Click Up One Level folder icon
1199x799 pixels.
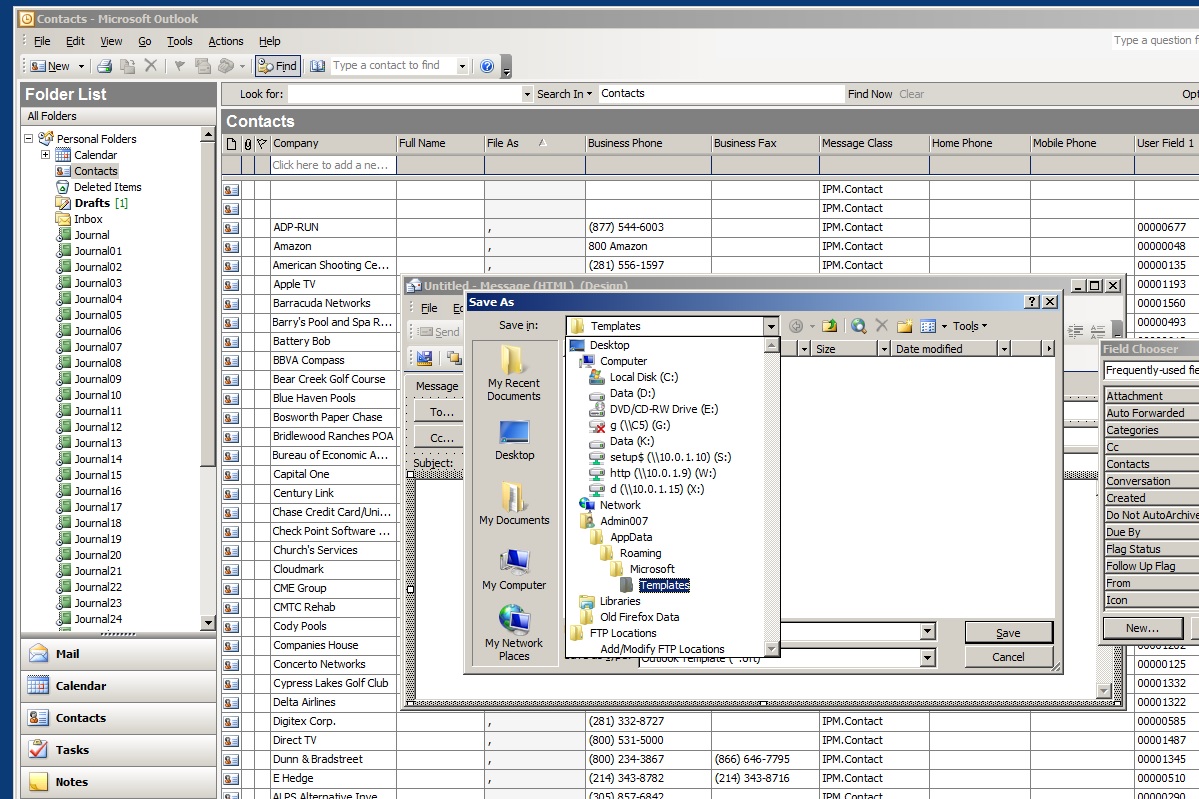tap(830, 326)
